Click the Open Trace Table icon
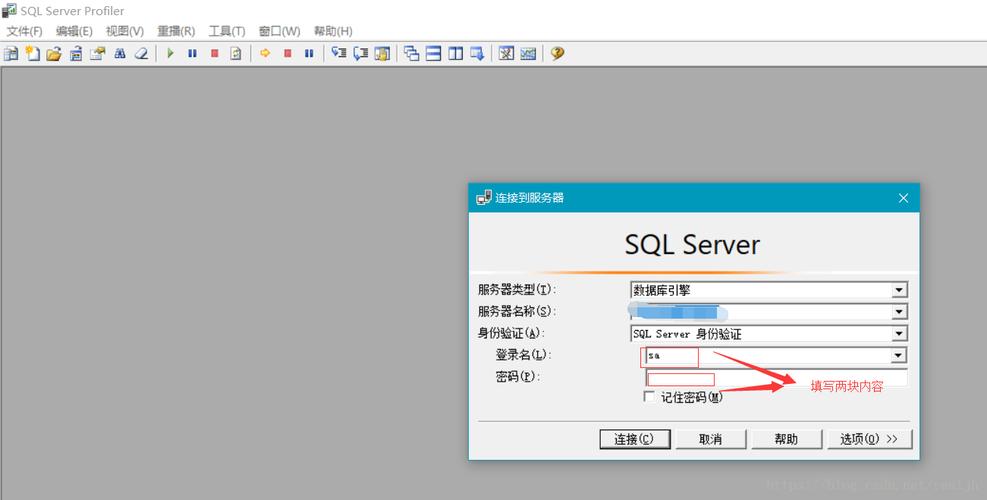The height and width of the screenshot is (500, 987). pos(76,54)
